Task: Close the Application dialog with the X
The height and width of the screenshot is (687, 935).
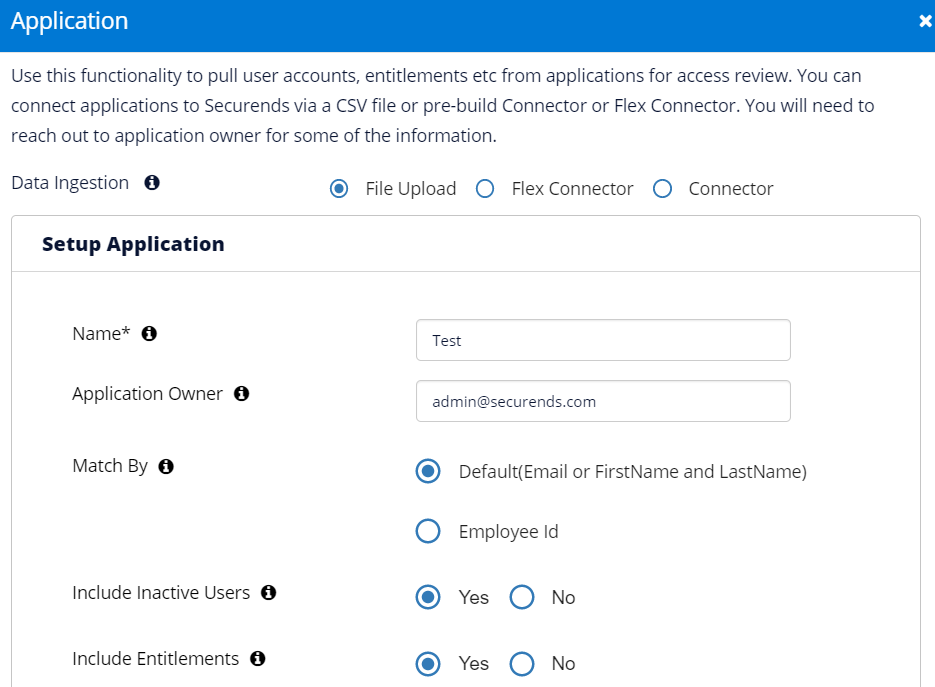Action: (925, 21)
